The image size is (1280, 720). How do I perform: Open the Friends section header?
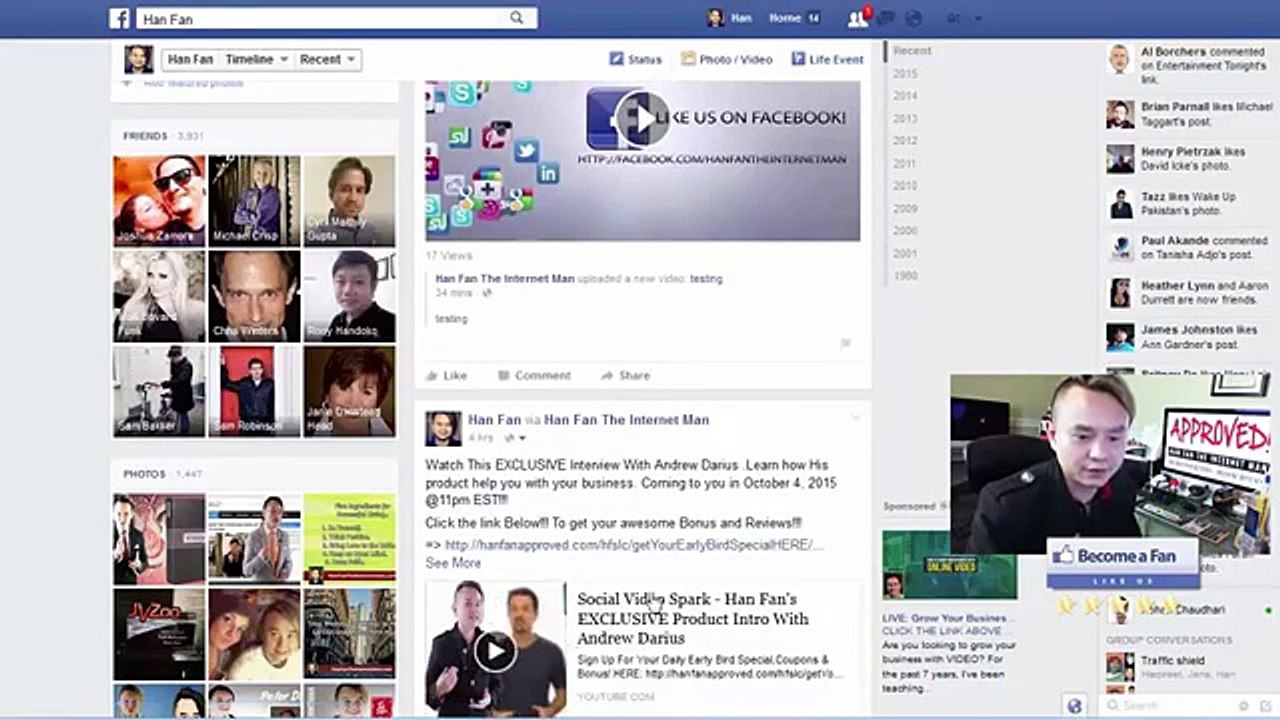pyautogui.click(x=145, y=135)
